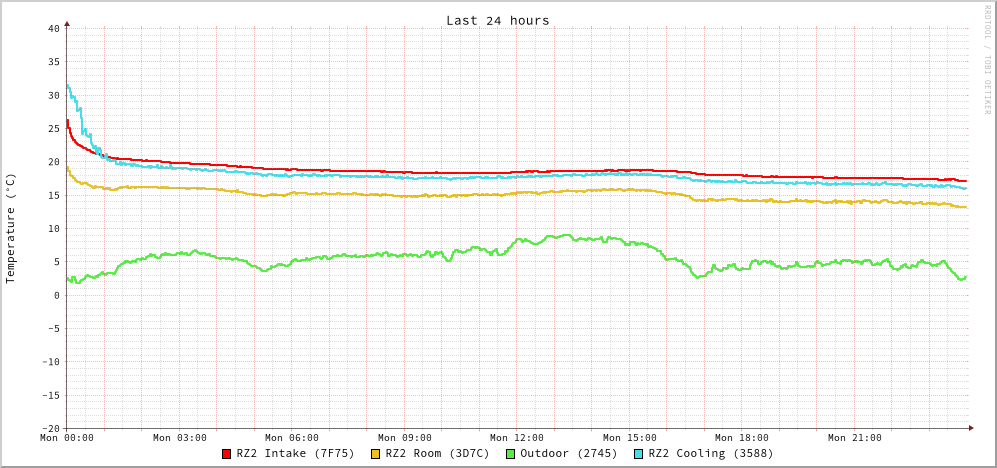Click the Mon 21:00 time axis label
This screenshot has height=468, width=997.
(855, 438)
